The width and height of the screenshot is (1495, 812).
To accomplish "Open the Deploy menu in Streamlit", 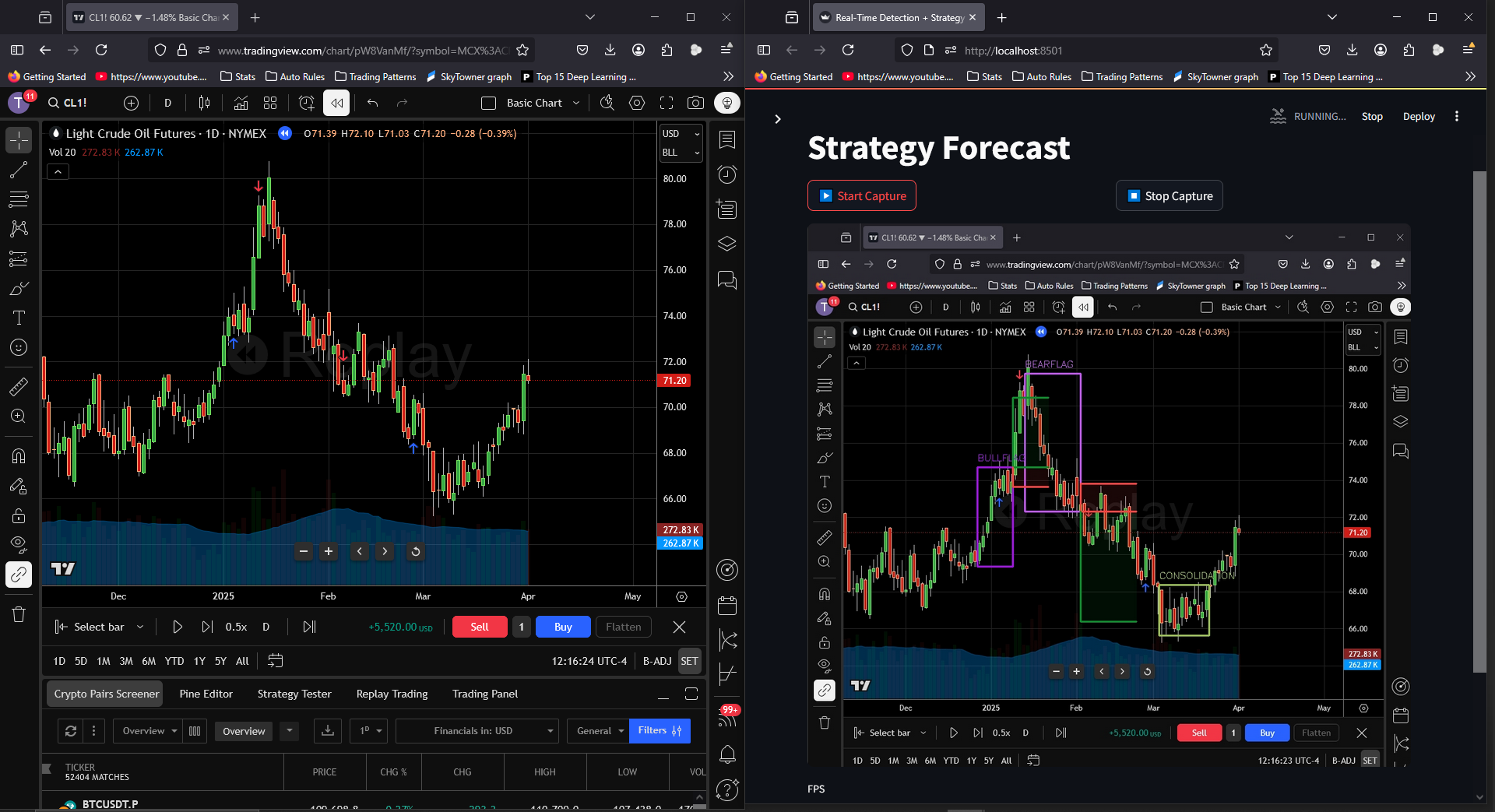I will 1419,116.
